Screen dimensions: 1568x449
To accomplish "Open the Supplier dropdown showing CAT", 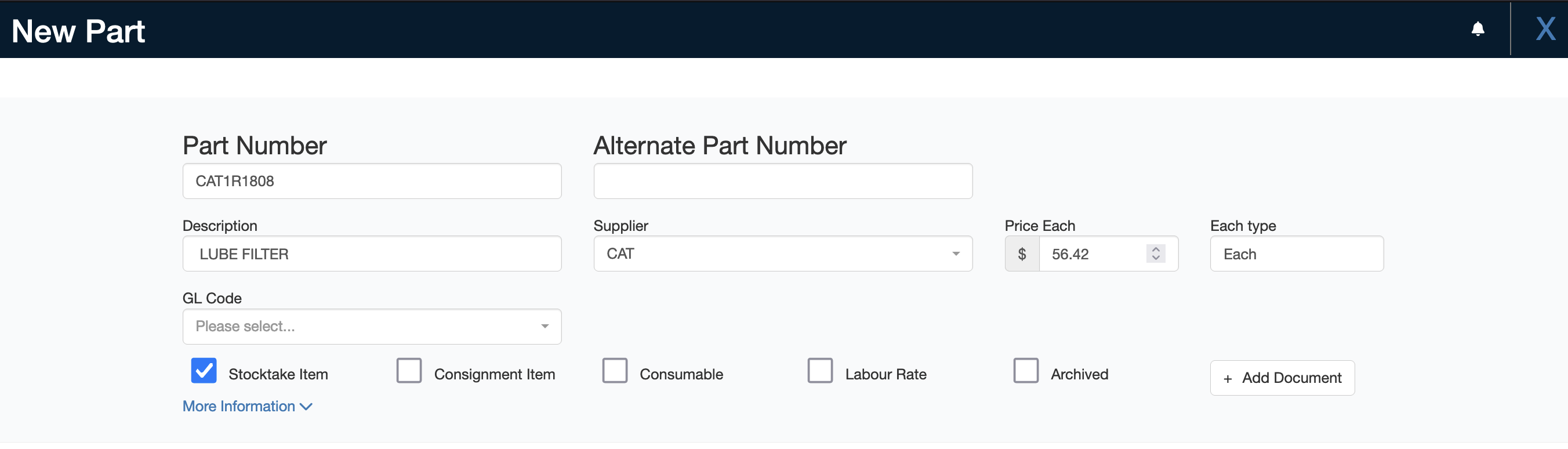I will click(x=783, y=254).
